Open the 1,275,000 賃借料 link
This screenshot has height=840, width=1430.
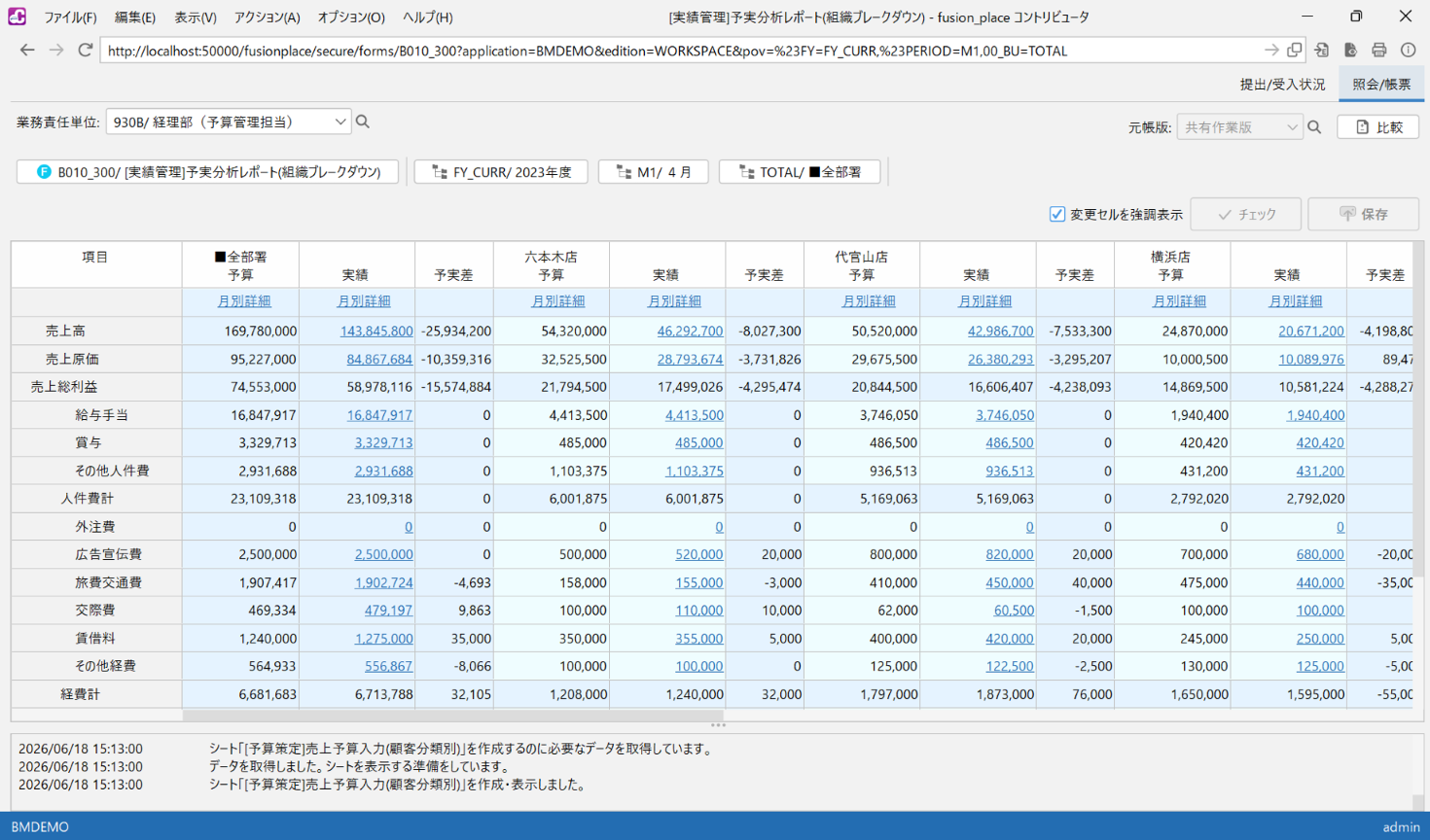383,639
